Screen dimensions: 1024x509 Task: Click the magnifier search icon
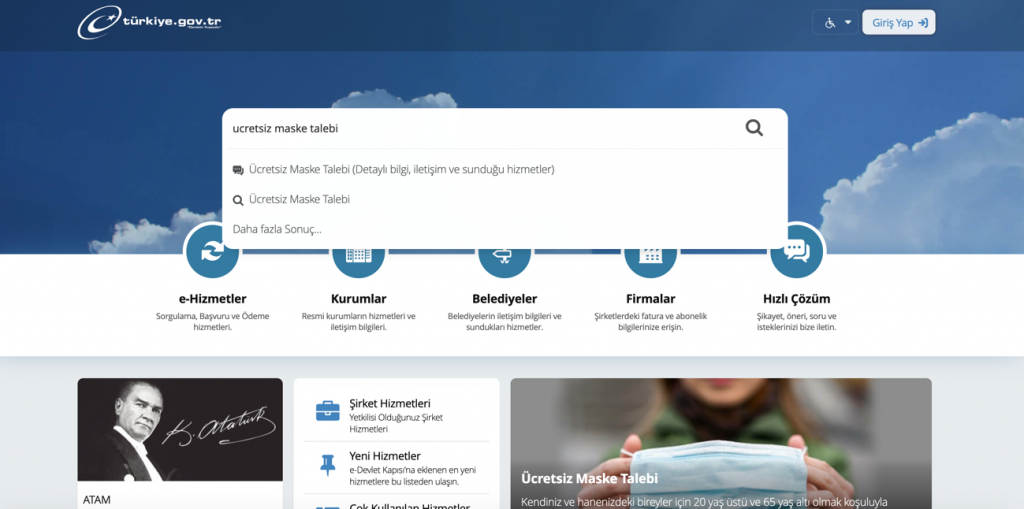pos(754,128)
